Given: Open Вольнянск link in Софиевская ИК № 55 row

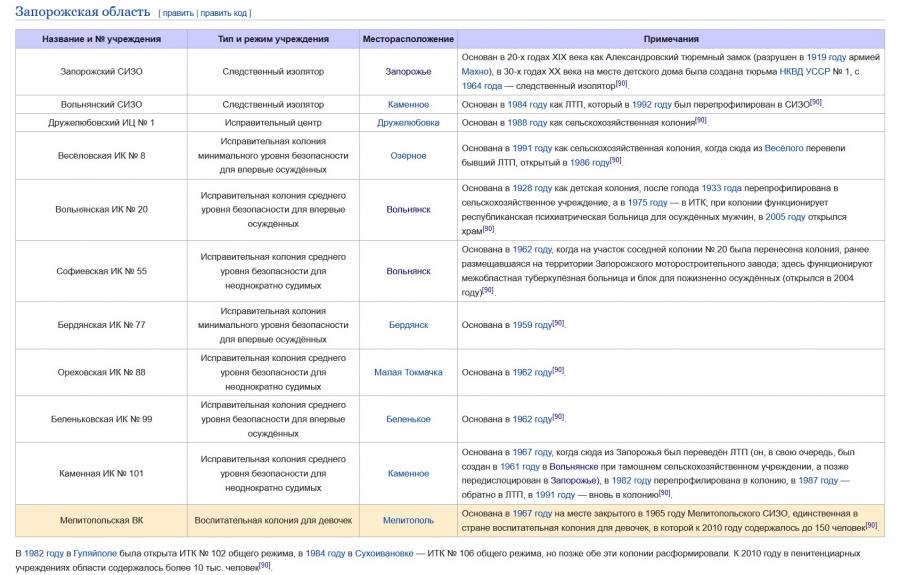Looking at the screenshot, I should tap(408, 271).
